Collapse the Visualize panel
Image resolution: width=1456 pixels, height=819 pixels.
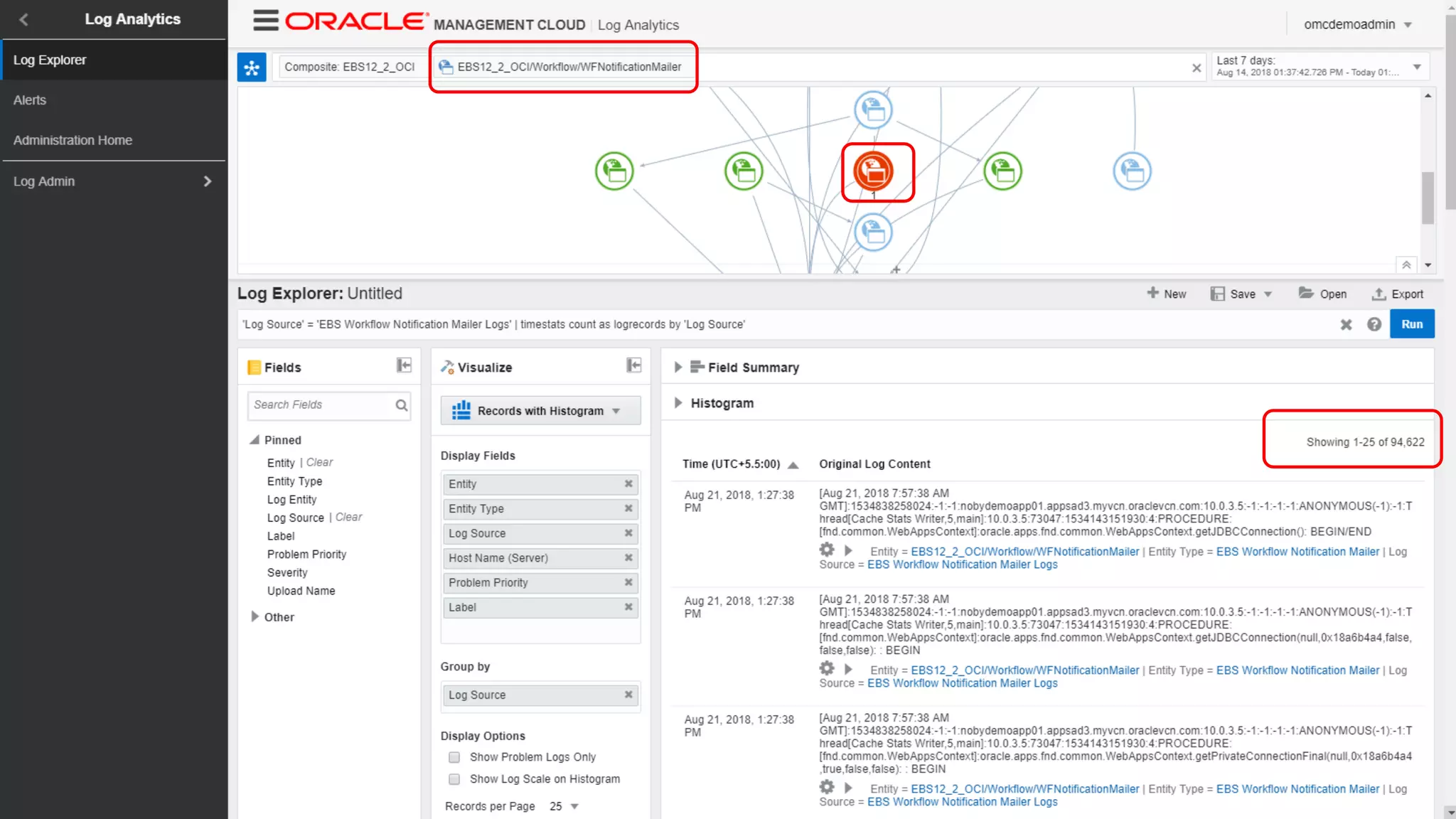click(633, 365)
